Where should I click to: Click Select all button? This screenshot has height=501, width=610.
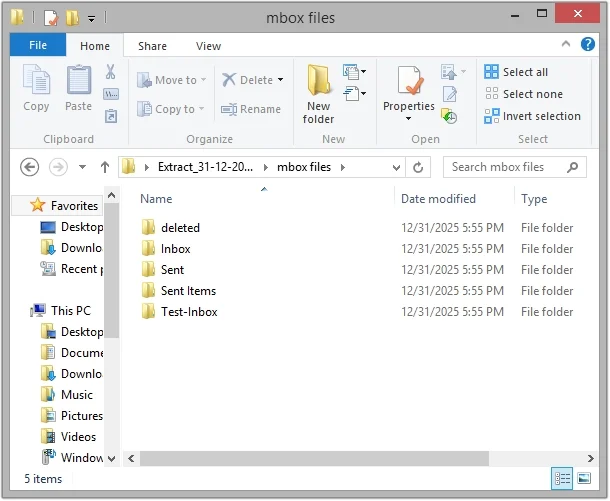(x=516, y=72)
